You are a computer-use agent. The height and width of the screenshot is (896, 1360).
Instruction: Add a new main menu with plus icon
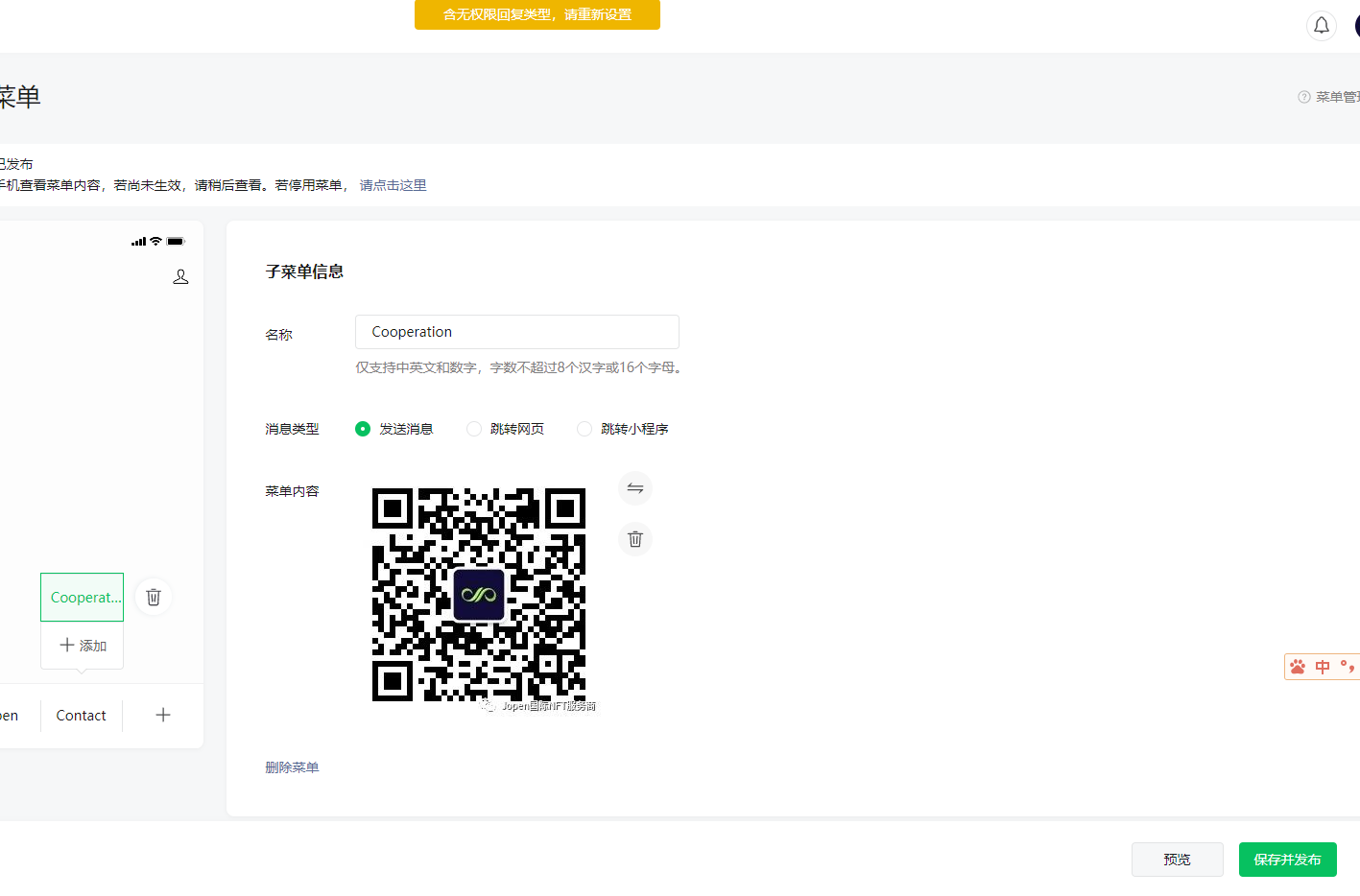coord(163,715)
